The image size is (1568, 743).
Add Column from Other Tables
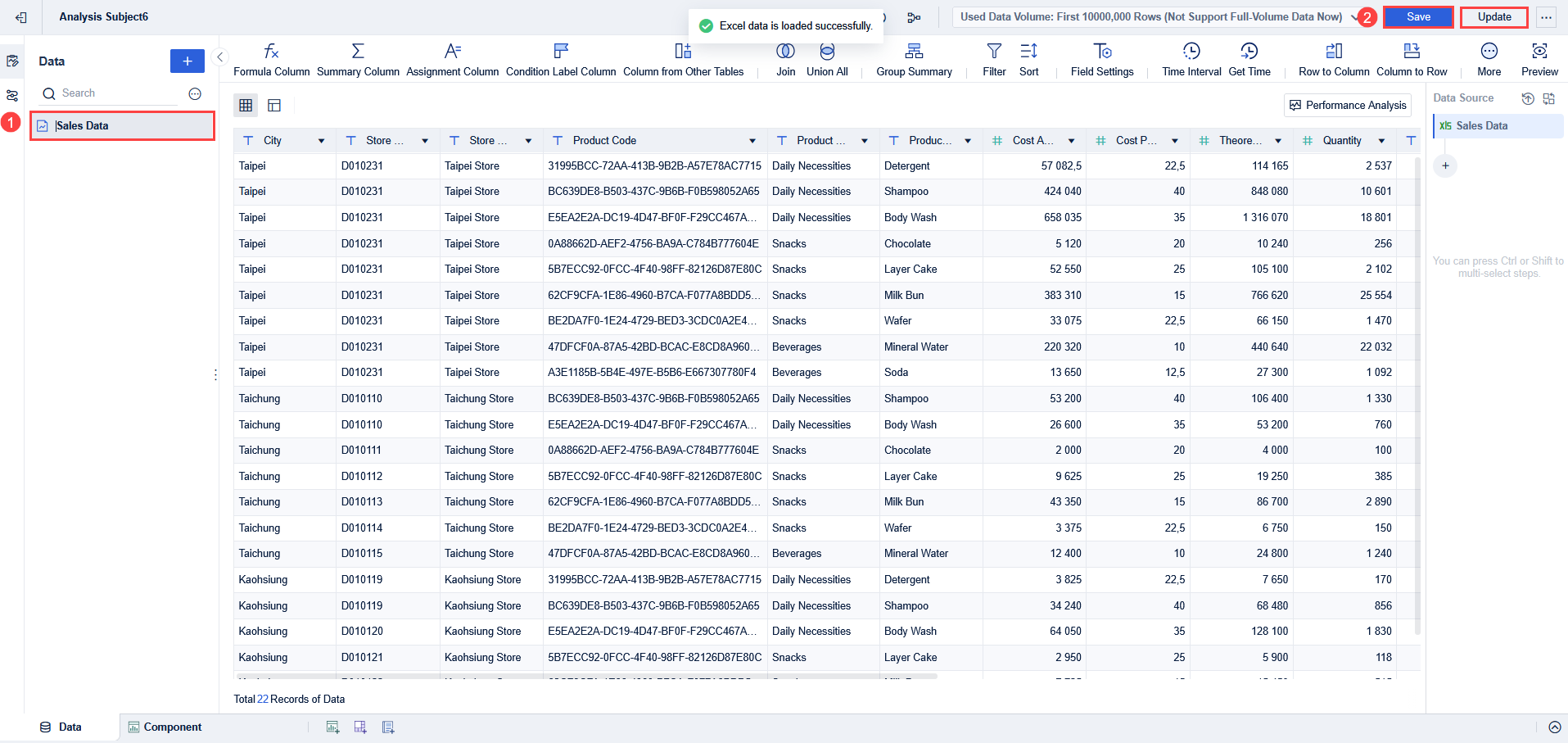tap(683, 61)
